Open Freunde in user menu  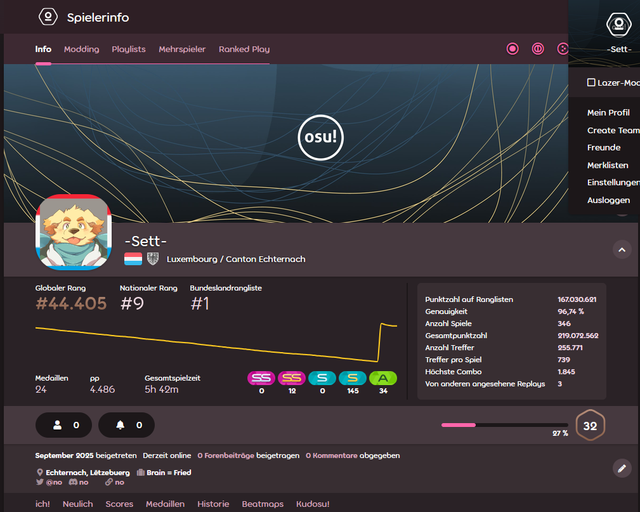[x=604, y=147]
